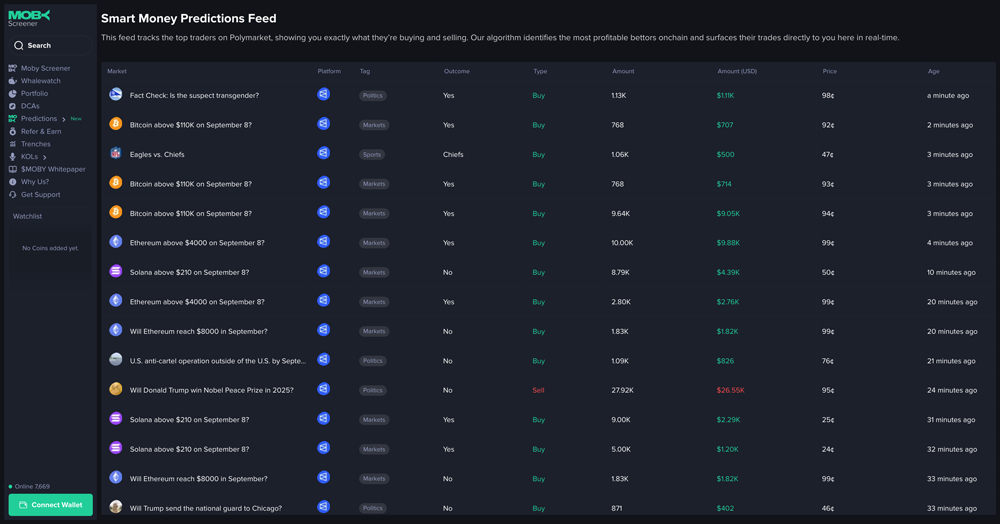1000x524 pixels.
Task: Click the NFL logo beside Eagles vs. Chiefs
Action: (116, 154)
